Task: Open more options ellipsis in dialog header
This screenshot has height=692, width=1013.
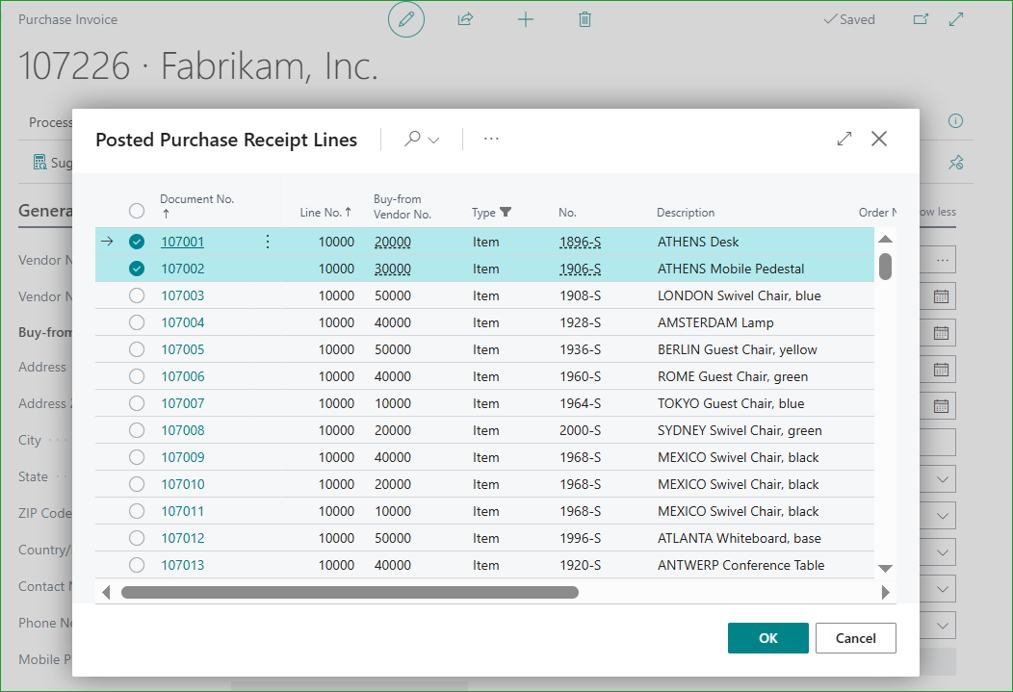Action: (491, 139)
